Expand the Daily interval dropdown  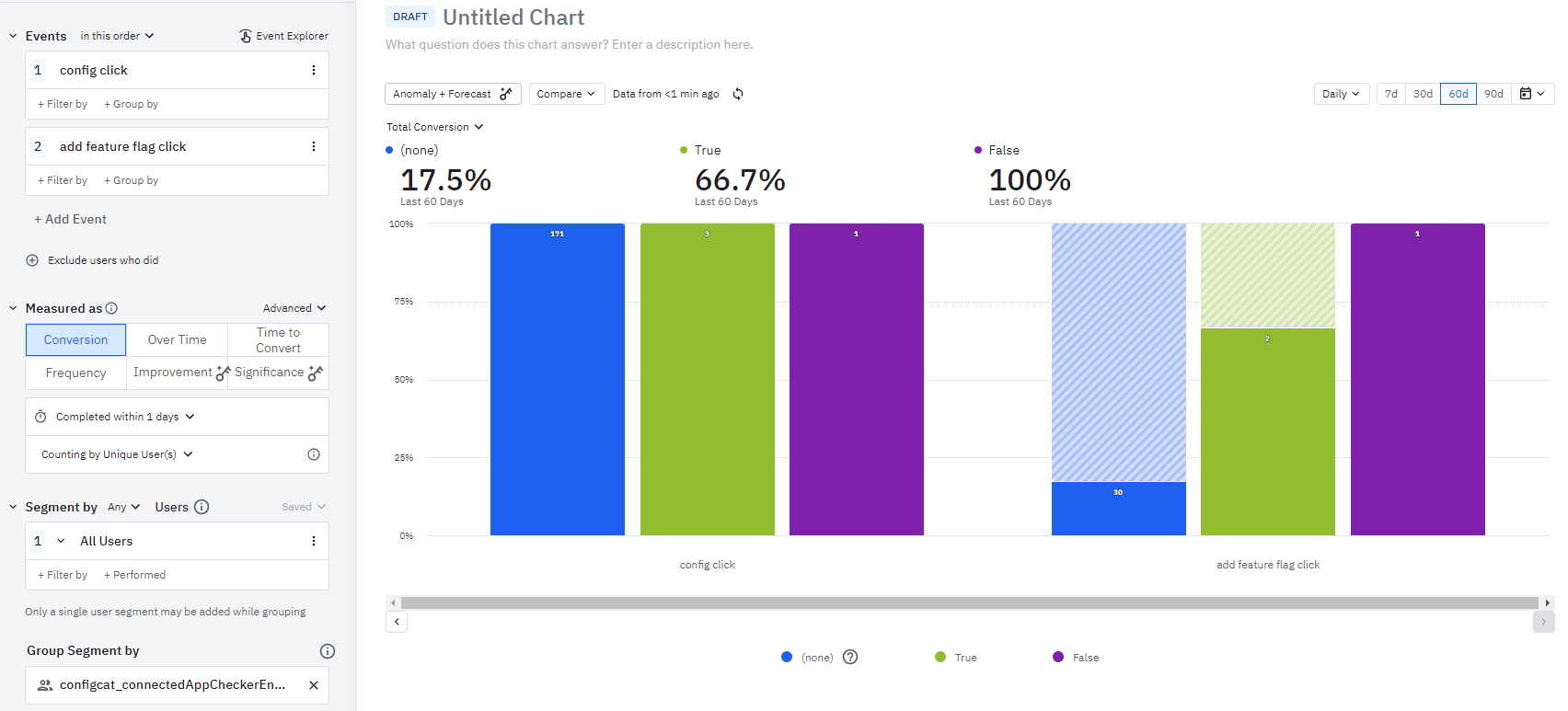(1341, 94)
